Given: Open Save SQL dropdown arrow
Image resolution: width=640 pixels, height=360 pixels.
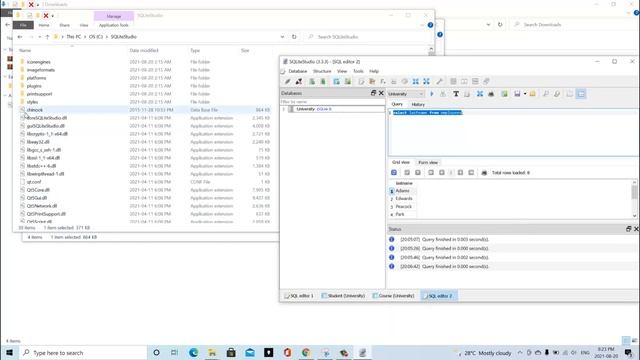Looking at the screenshot, I should [525, 94].
